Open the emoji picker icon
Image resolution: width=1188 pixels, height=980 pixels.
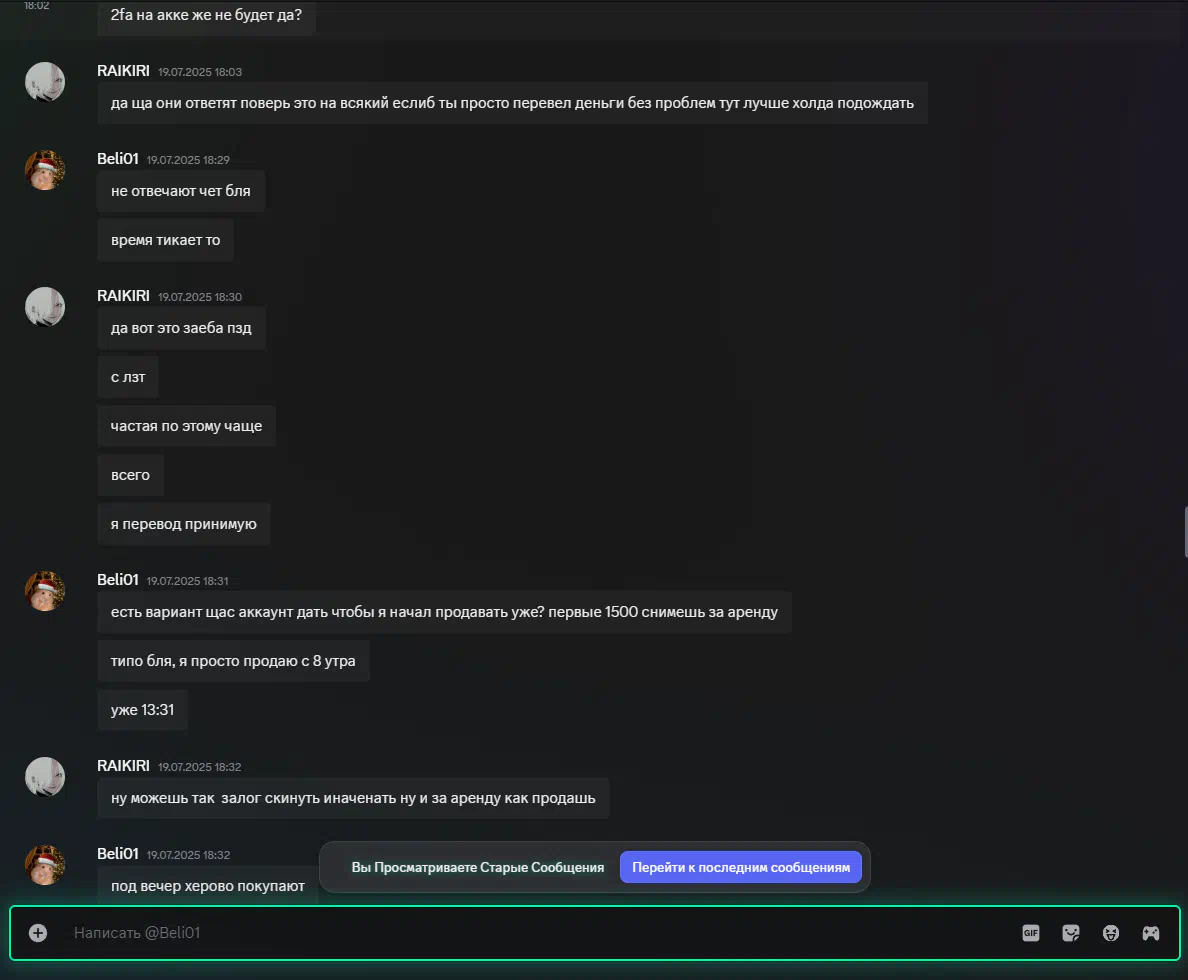1111,933
